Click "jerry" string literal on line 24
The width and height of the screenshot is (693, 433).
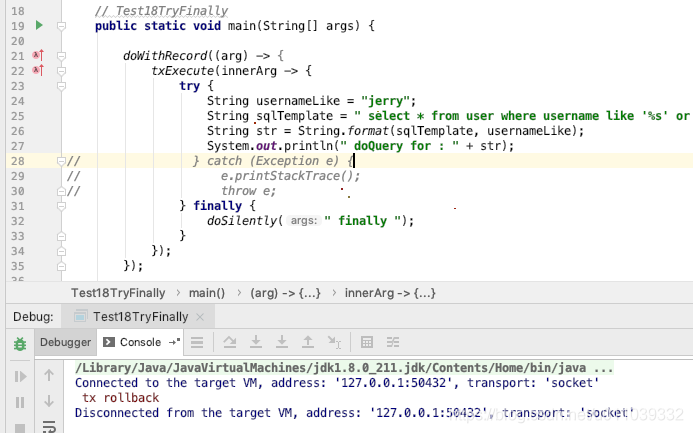[x=385, y=101]
